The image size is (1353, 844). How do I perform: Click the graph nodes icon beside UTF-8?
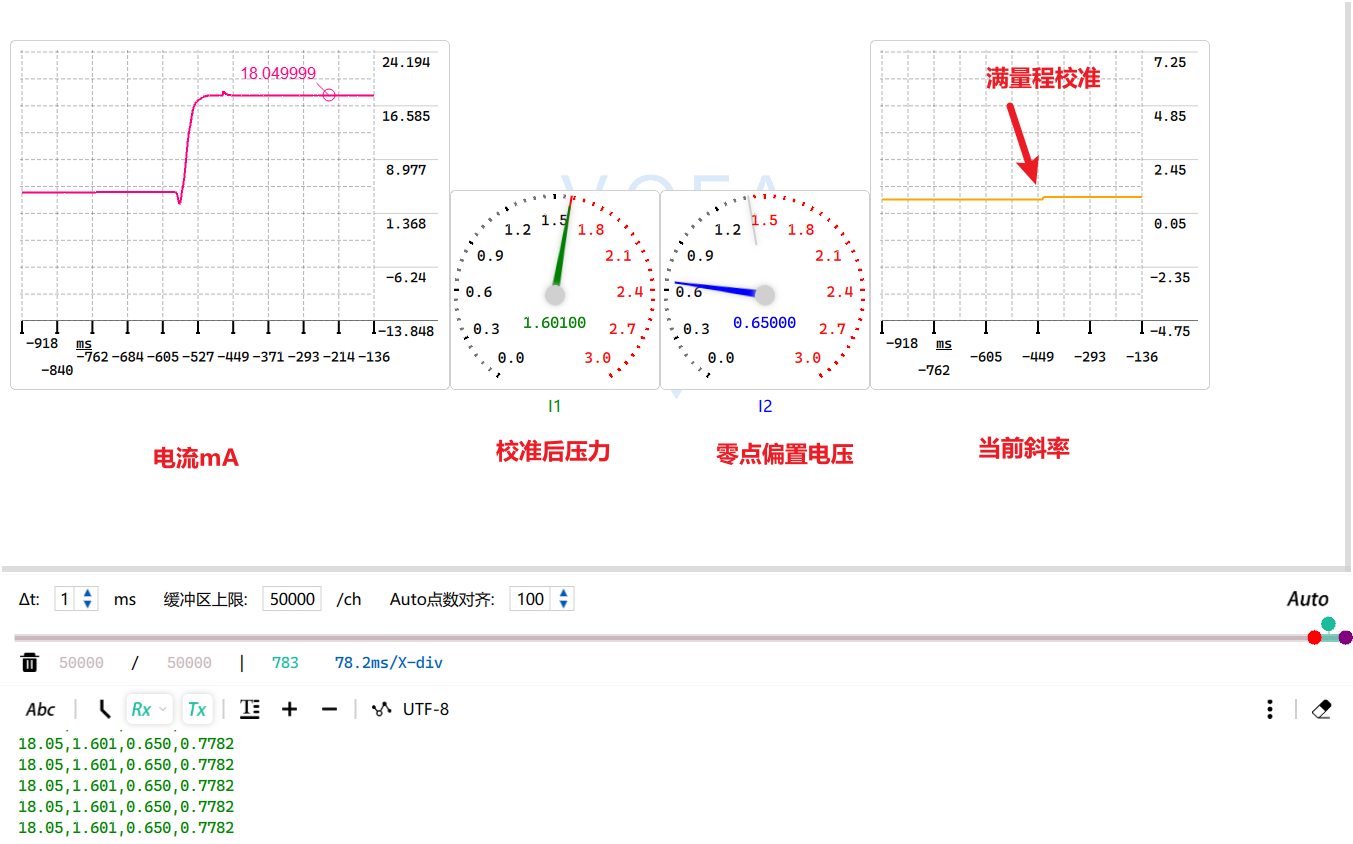[x=381, y=709]
